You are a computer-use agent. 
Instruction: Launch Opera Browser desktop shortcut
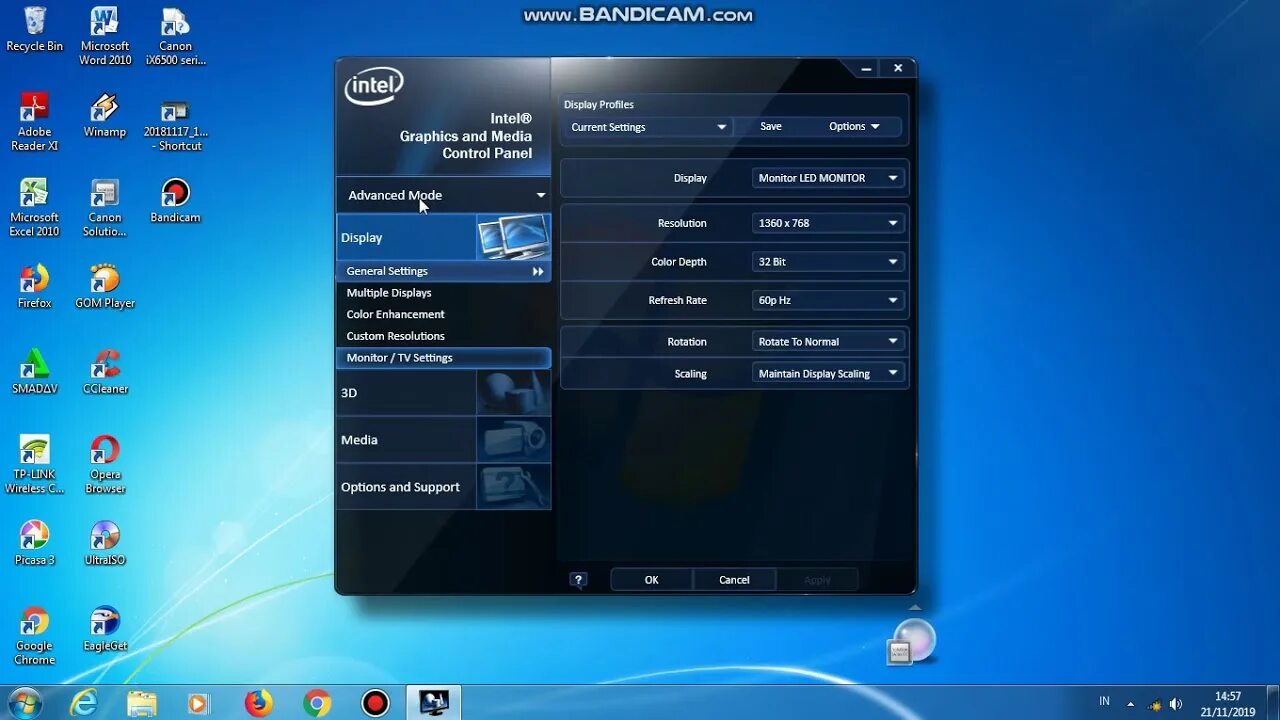[x=105, y=465]
